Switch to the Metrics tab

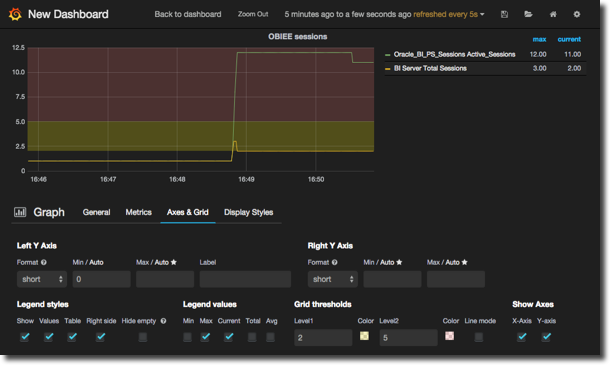point(138,212)
